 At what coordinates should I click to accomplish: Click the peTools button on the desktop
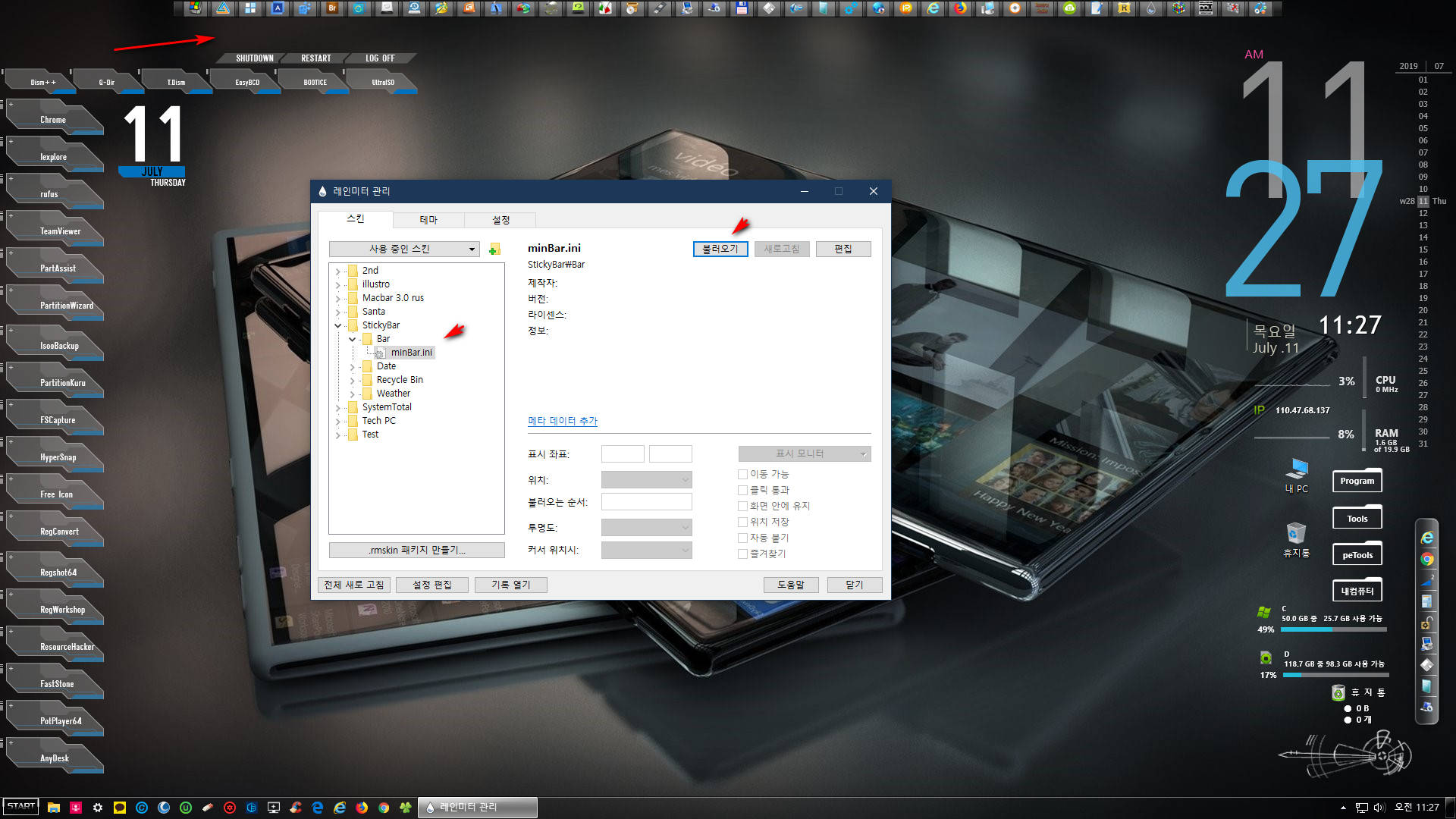pyautogui.click(x=1357, y=555)
